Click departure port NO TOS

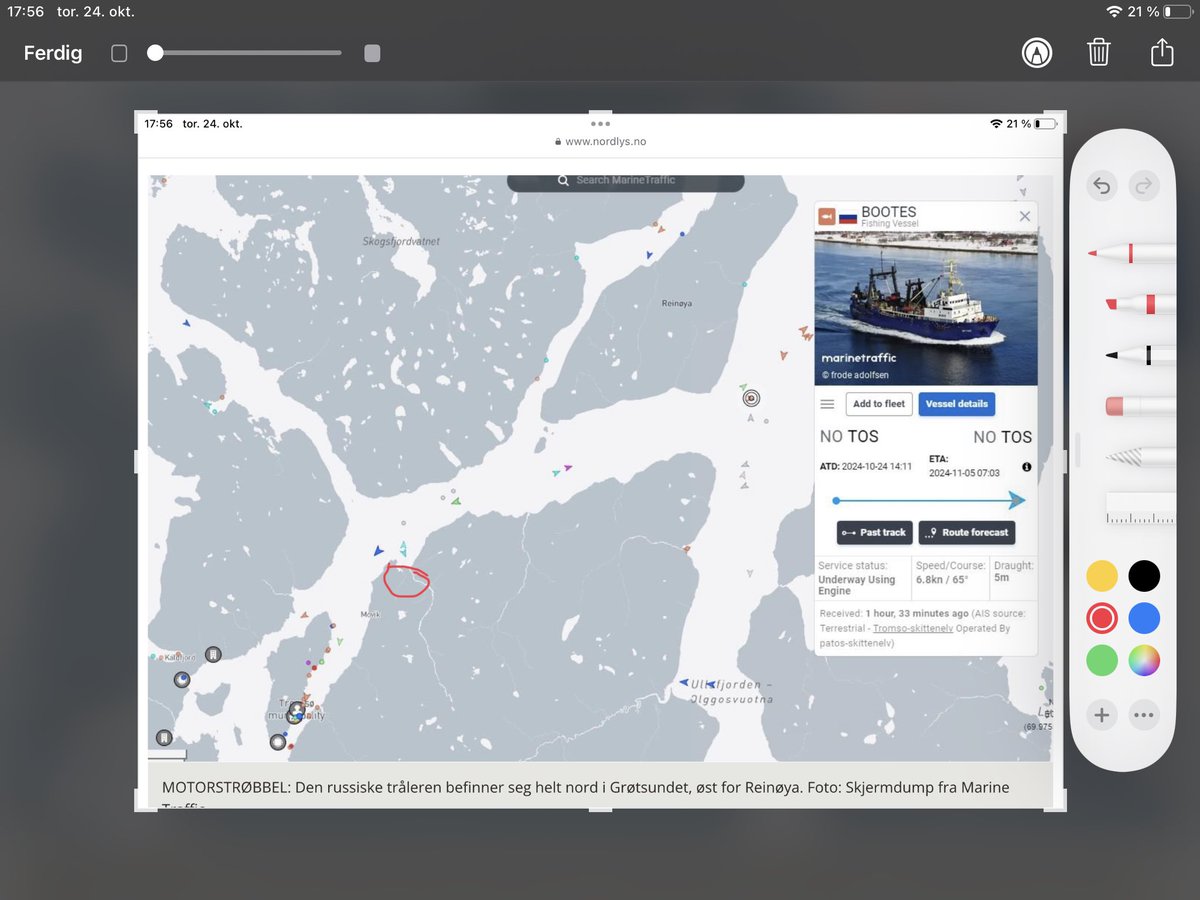click(x=848, y=437)
